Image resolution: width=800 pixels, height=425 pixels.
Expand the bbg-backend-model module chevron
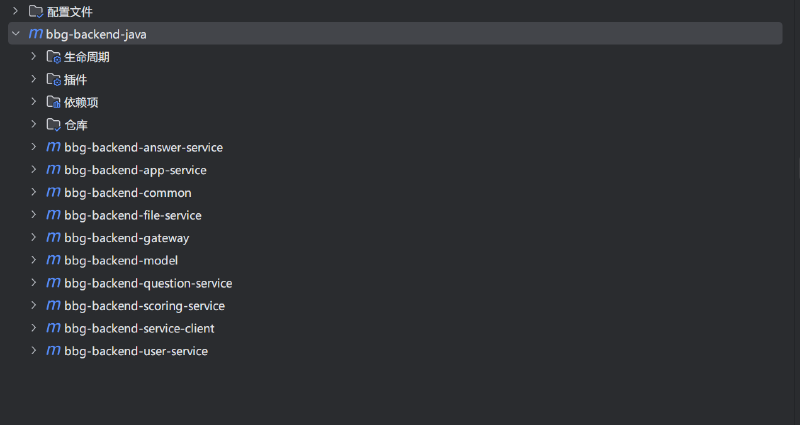pyautogui.click(x=34, y=260)
